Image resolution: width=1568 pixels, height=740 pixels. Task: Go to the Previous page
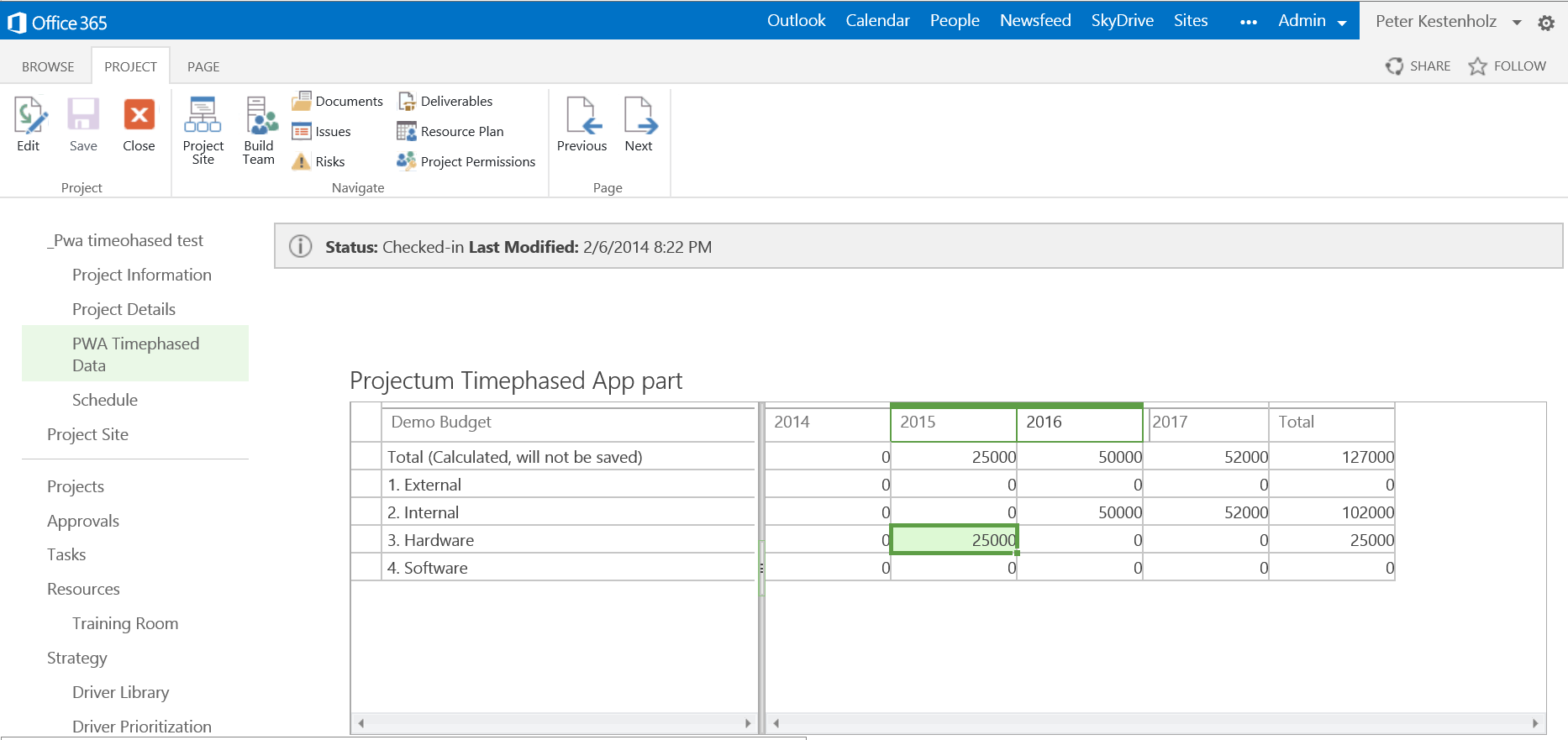pyautogui.click(x=581, y=124)
